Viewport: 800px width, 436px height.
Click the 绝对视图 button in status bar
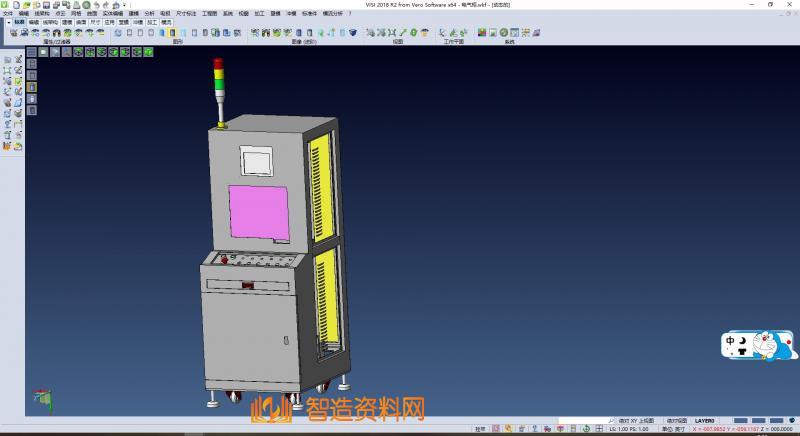point(676,421)
